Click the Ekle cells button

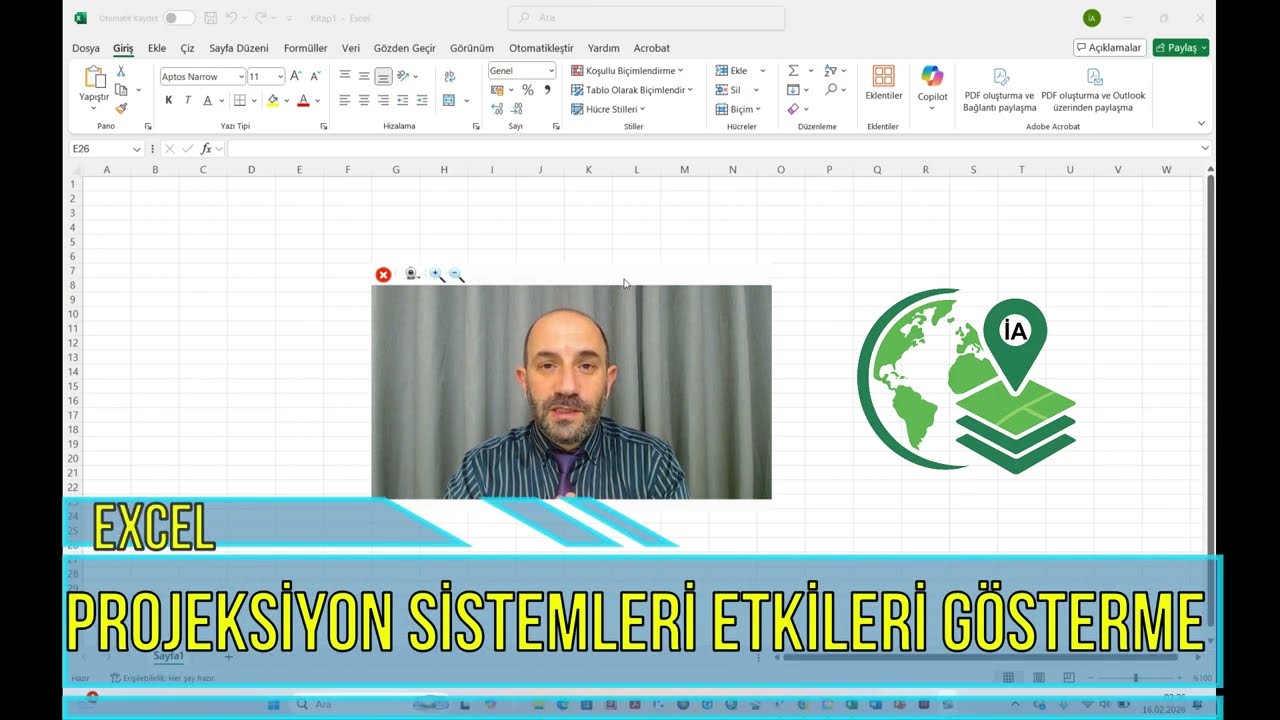tap(740, 71)
